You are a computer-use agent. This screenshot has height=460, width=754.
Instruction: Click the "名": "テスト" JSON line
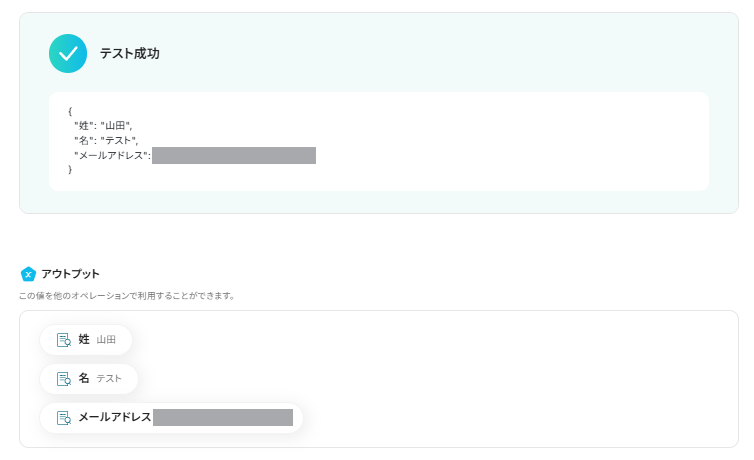point(106,140)
